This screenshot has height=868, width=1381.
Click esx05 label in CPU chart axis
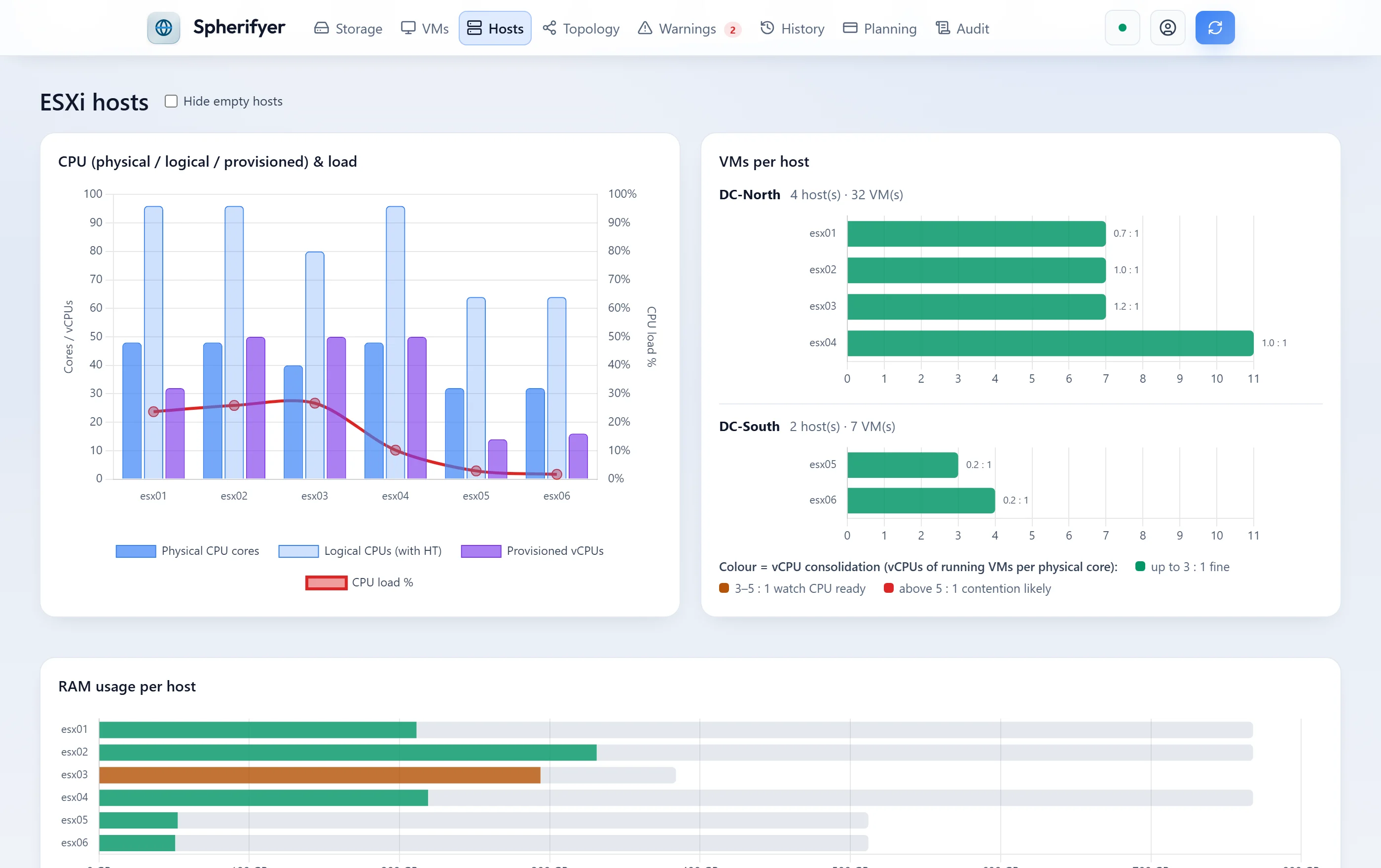(476, 496)
